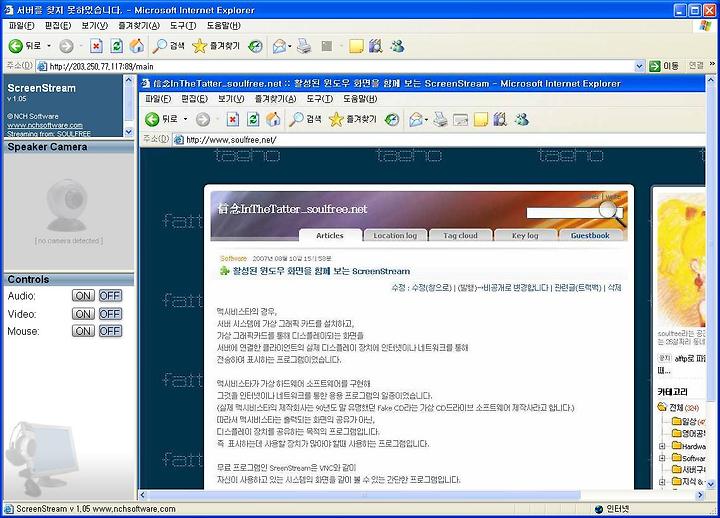Click the 이동 (Go) button by the address bar

coord(664,66)
